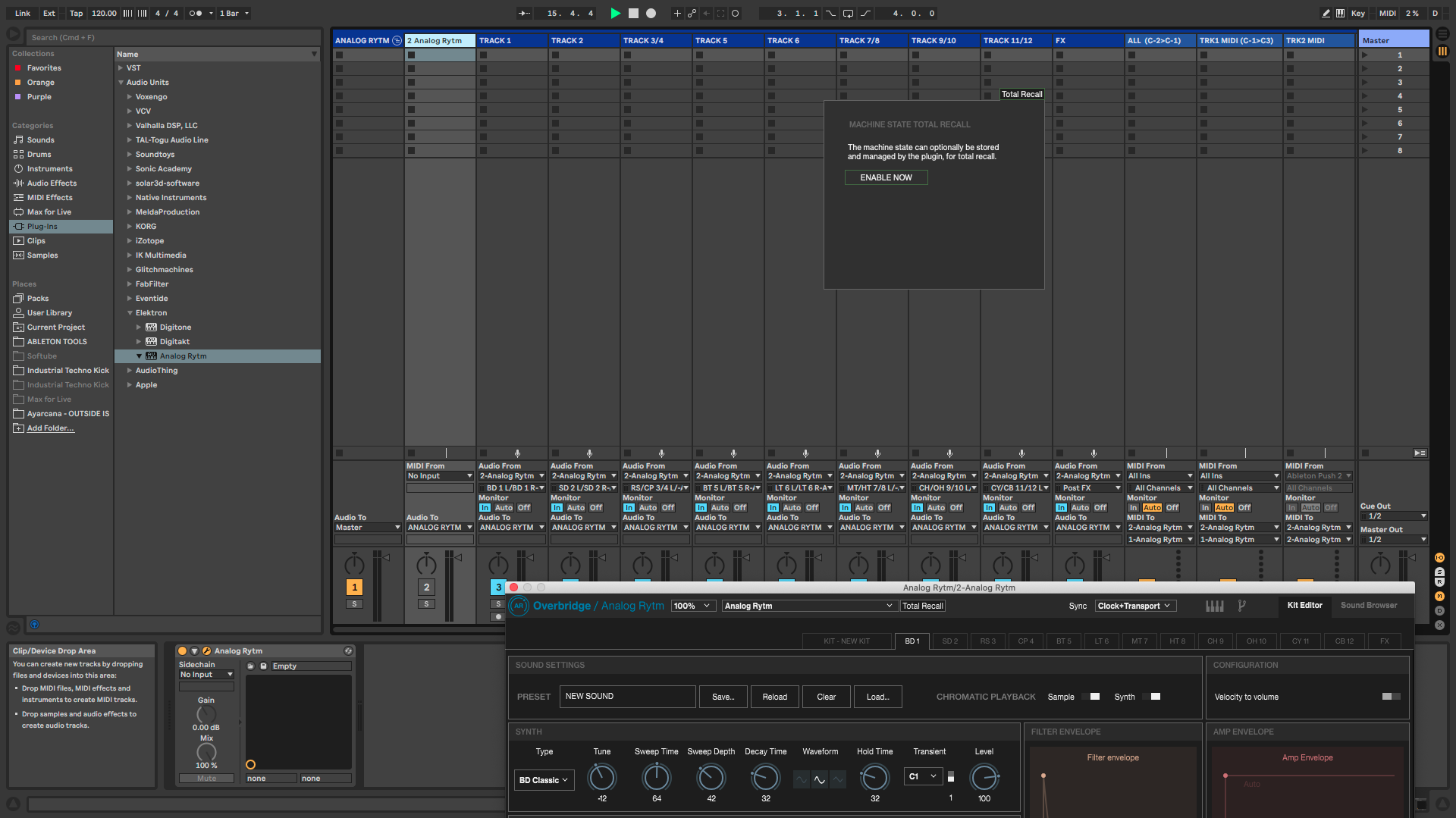Click the browser search field
1456x818 pixels.
point(173,37)
